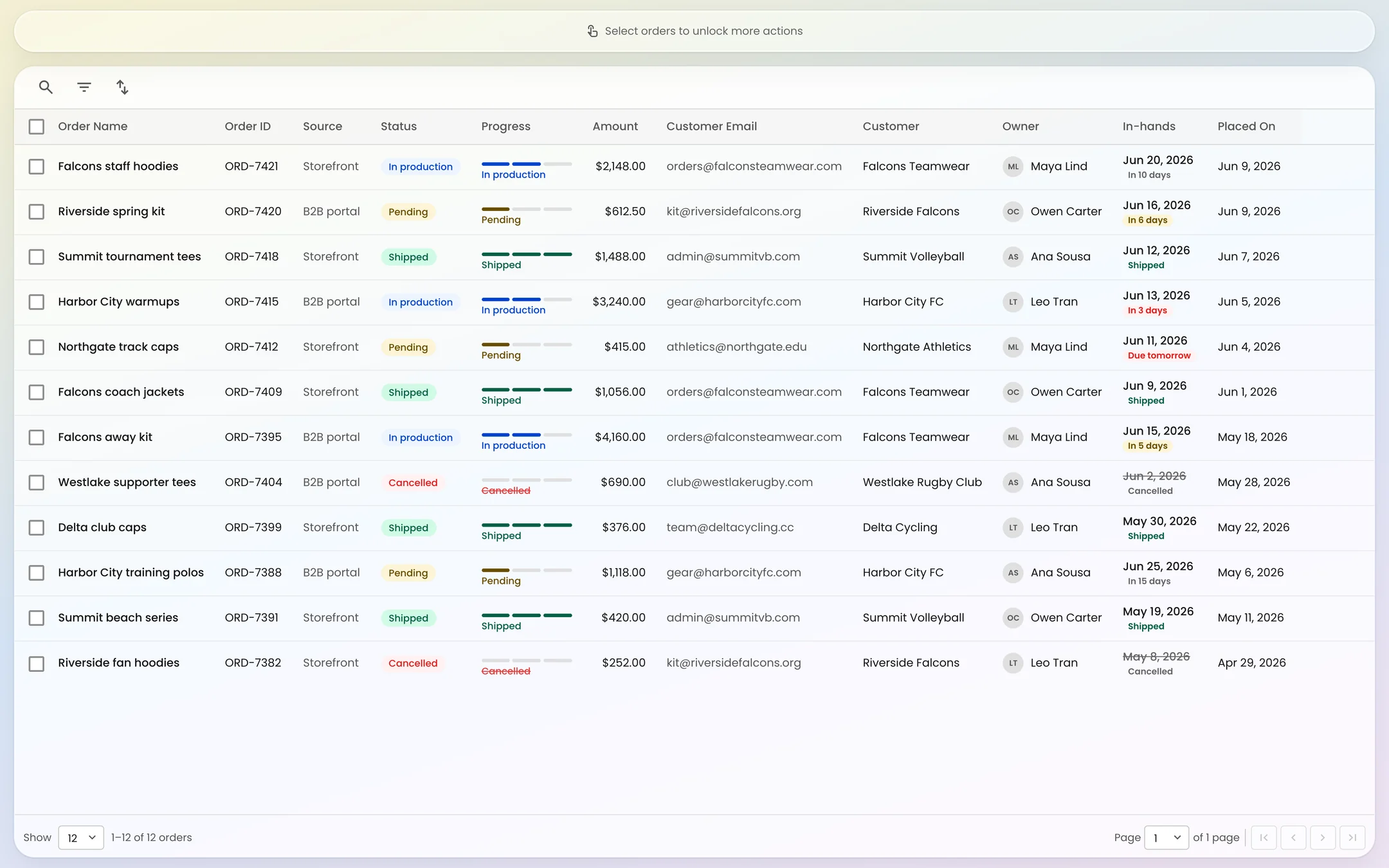Select the Northgate track caps checkbox

click(x=37, y=347)
